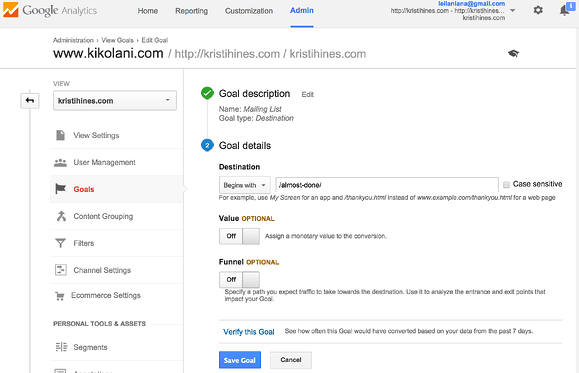Screen dimensions: 579x373
Task: Open User Management in the sidebar
Action: click(x=105, y=162)
